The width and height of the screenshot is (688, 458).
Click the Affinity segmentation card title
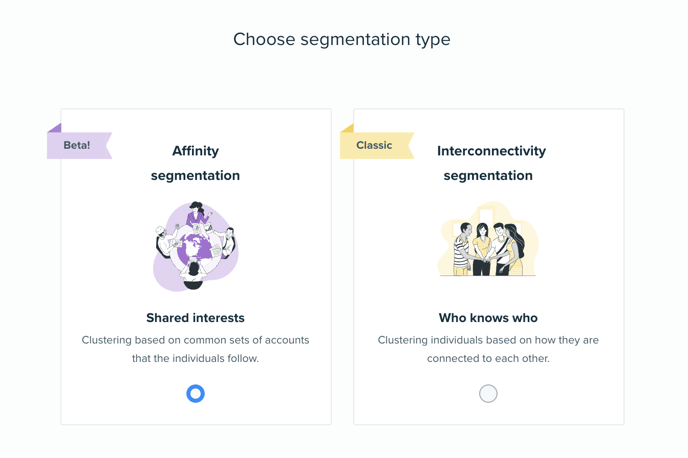[195, 163]
